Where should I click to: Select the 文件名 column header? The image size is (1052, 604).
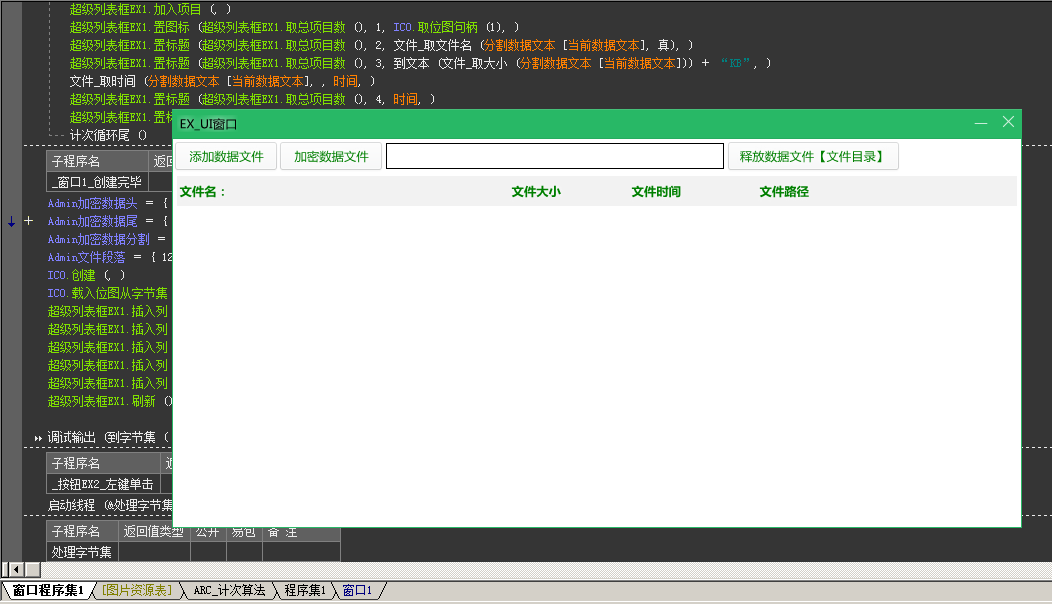pyautogui.click(x=203, y=192)
